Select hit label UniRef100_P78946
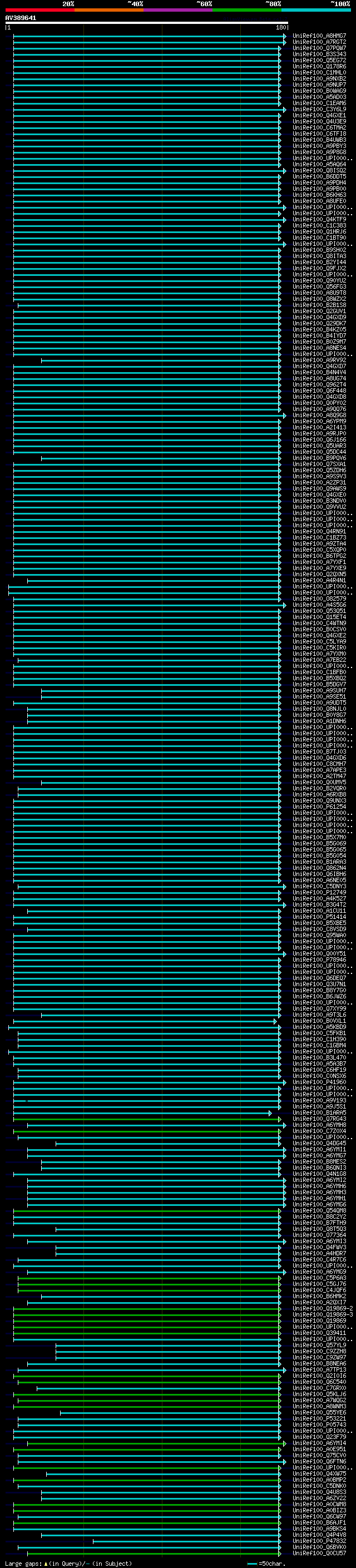Viewport: 356px width, 1568px height. tap(319, 961)
